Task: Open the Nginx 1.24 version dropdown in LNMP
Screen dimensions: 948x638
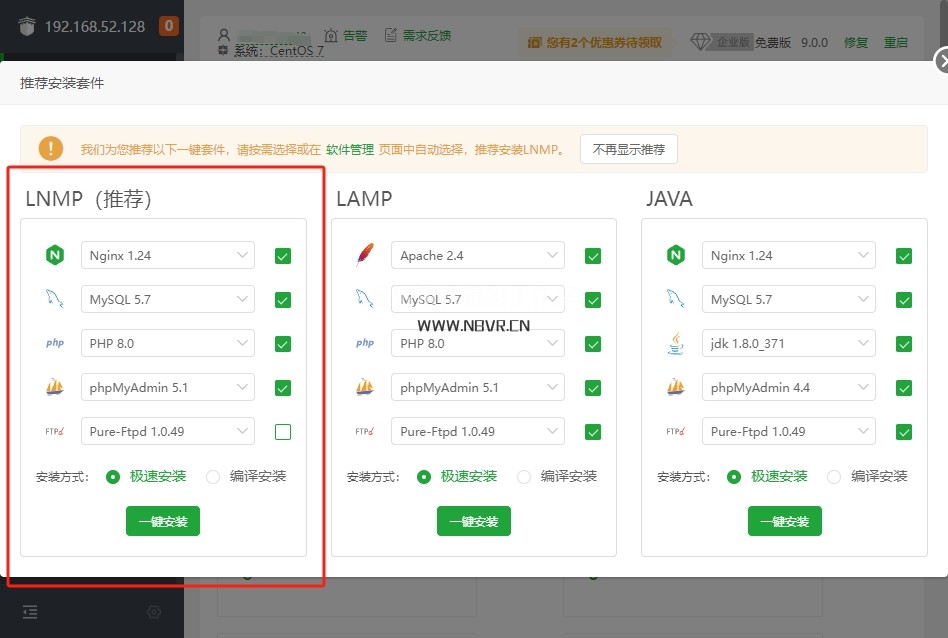Action: pyautogui.click(x=167, y=256)
